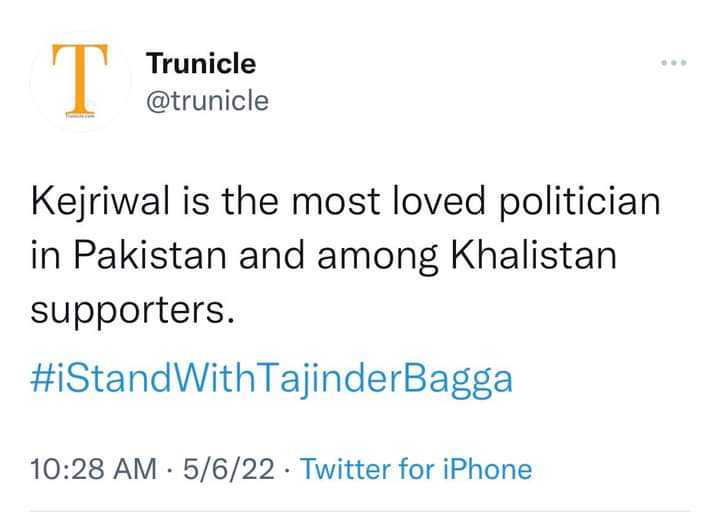Click the word among in the tweet

(377, 257)
